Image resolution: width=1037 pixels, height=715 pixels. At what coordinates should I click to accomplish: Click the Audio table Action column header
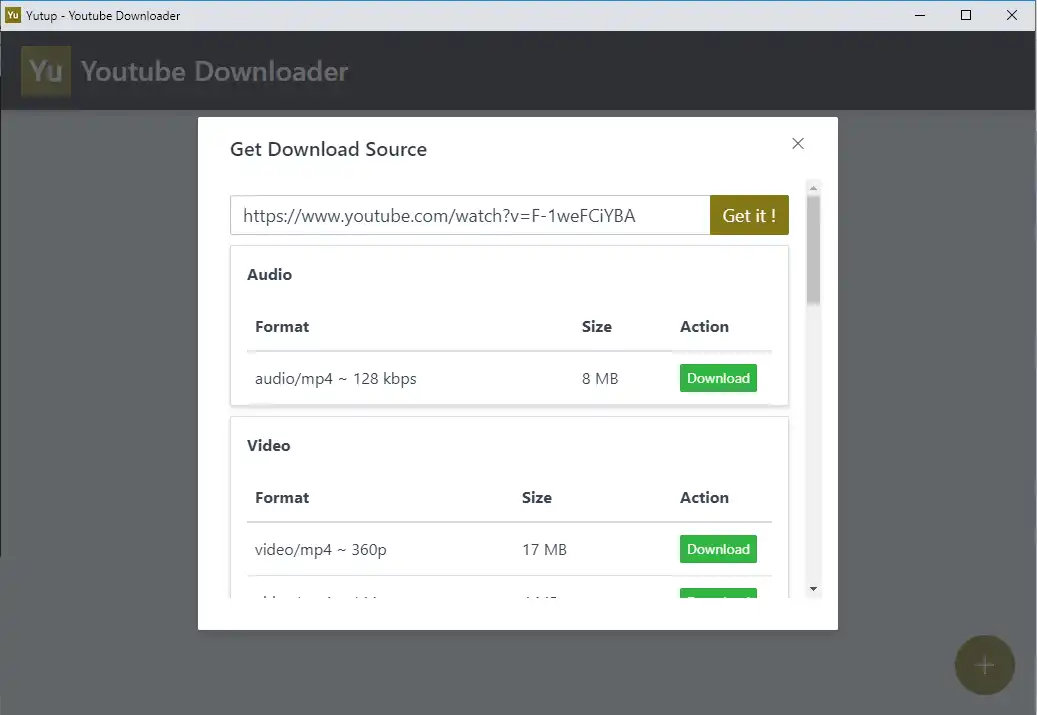[704, 327]
